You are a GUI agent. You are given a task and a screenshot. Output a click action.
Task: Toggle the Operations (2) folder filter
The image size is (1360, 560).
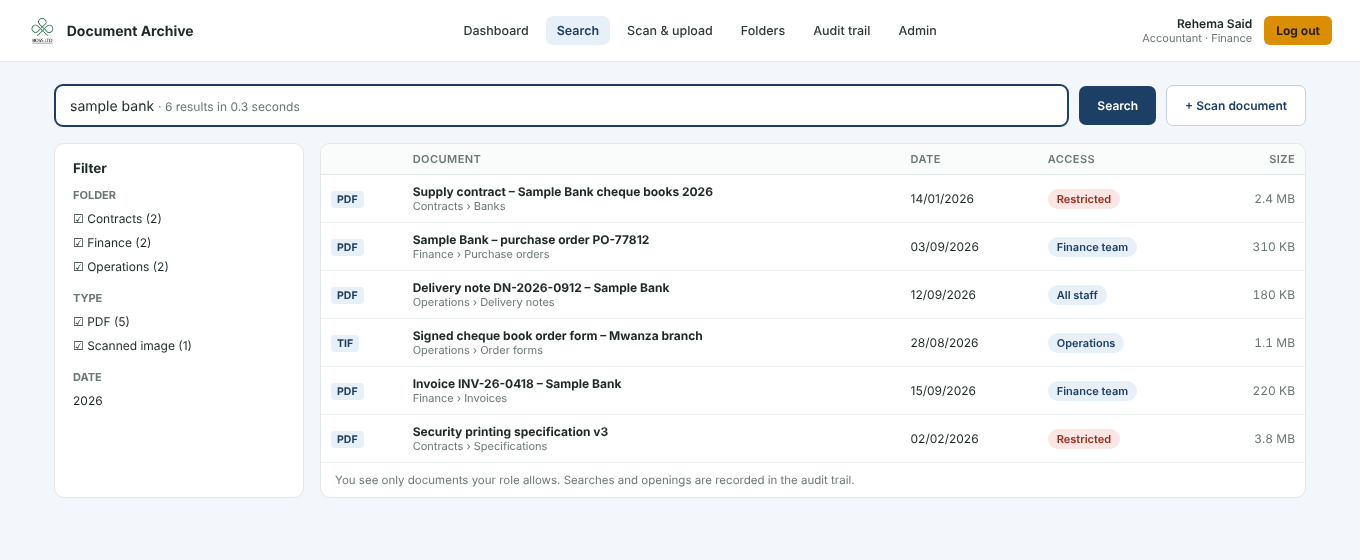(121, 267)
